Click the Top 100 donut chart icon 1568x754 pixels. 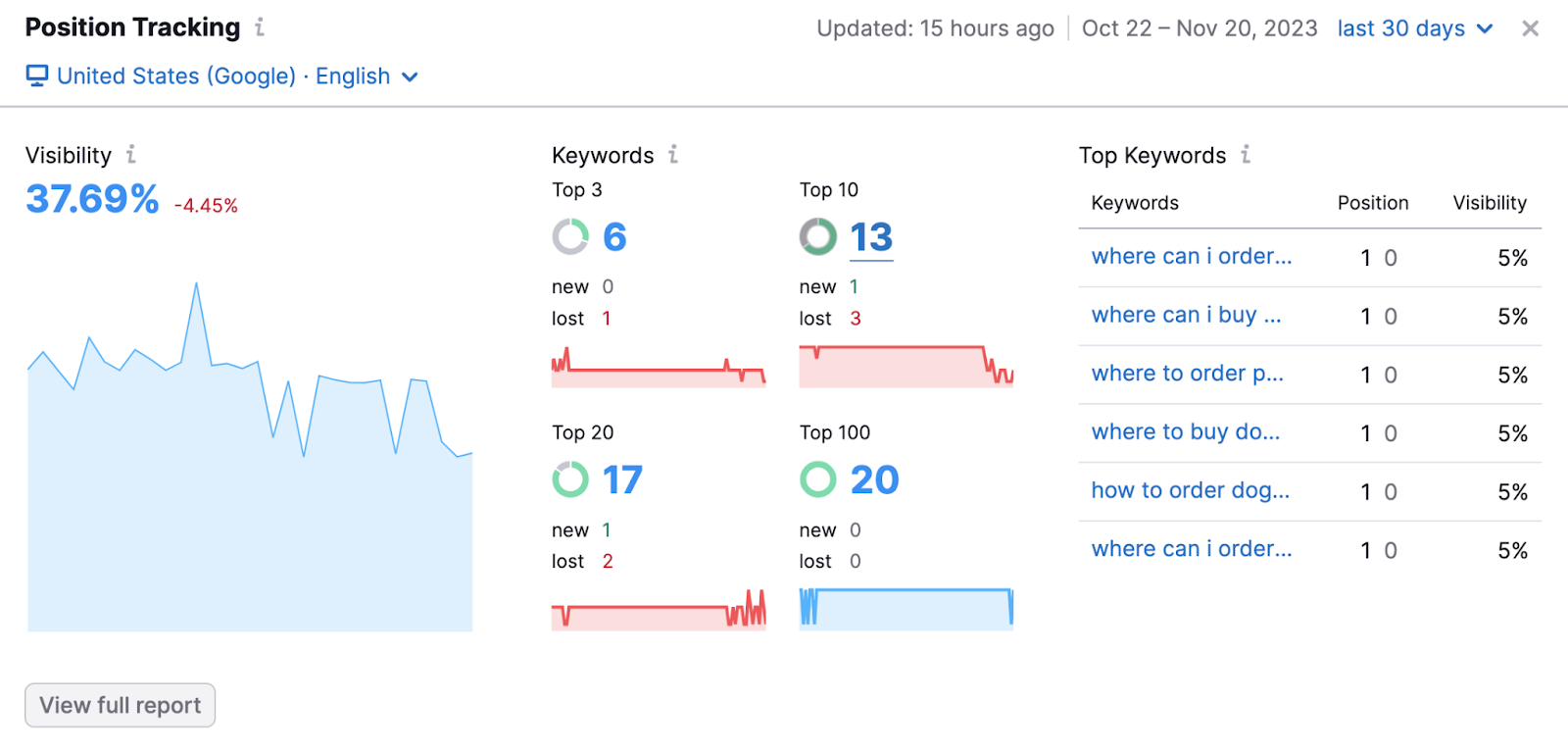817,479
